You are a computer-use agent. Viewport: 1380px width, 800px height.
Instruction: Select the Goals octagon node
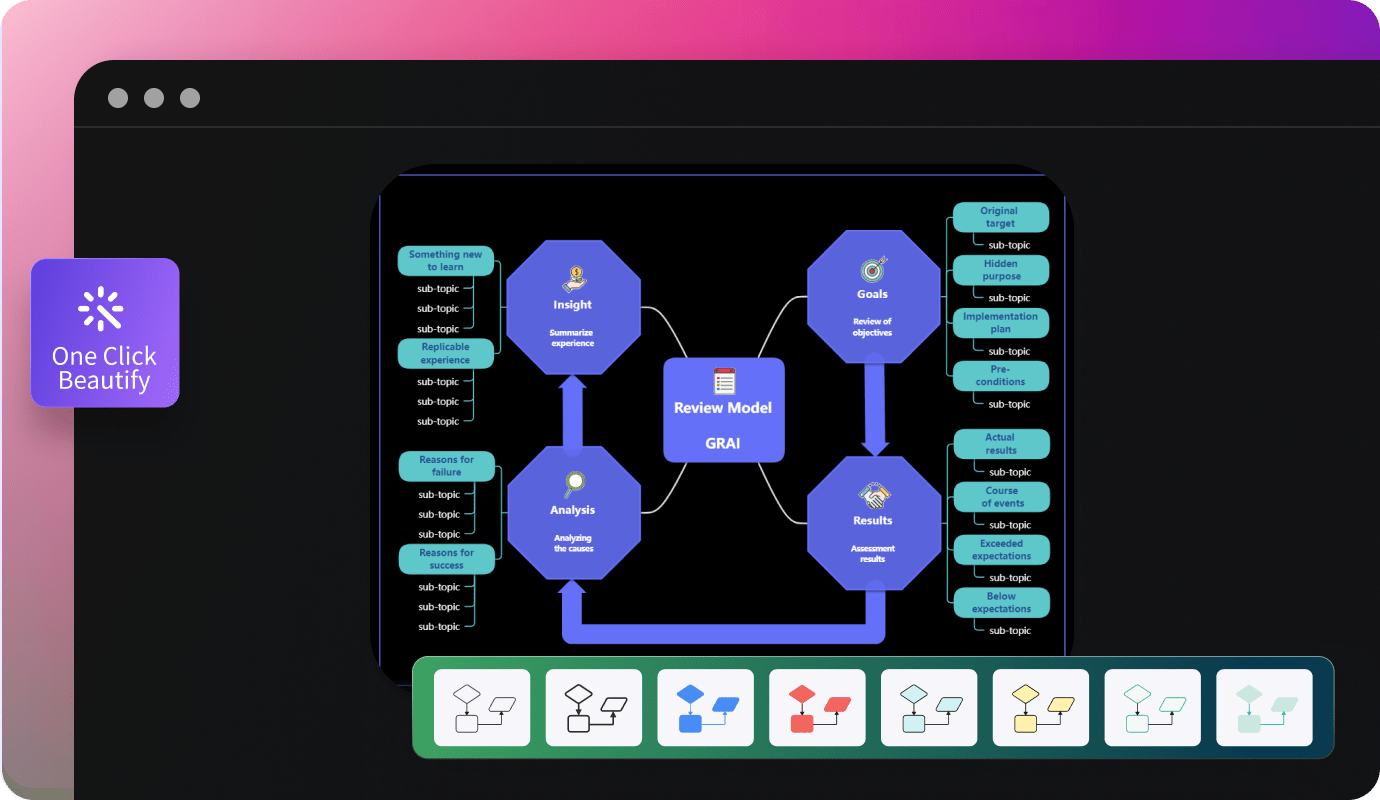pyautogui.click(x=874, y=298)
